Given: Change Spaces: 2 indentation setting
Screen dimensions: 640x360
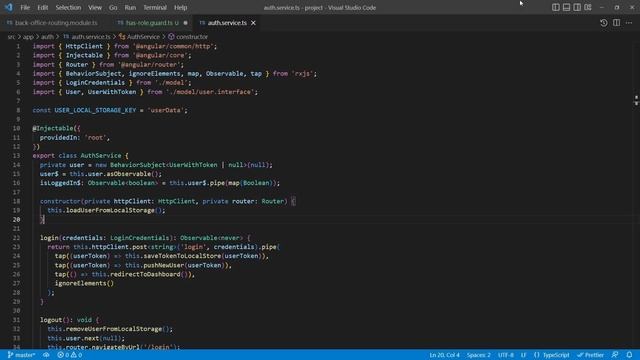Looking at the screenshot, I should tap(478, 355).
